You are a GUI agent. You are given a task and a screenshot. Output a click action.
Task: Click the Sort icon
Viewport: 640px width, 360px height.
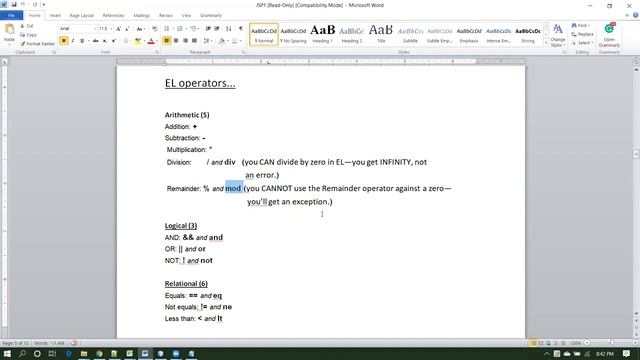pyautogui.click(x=229, y=29)
